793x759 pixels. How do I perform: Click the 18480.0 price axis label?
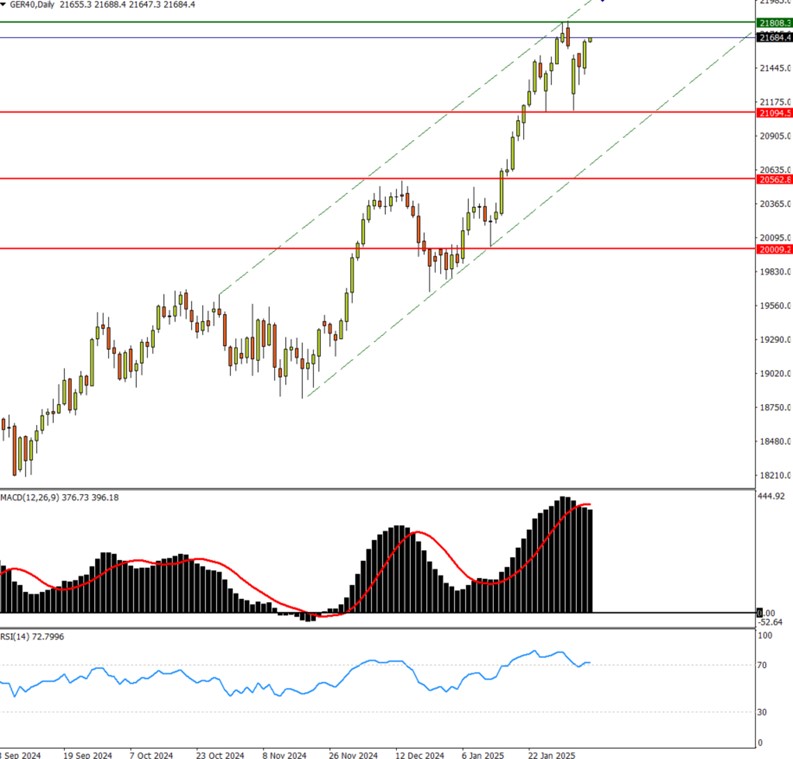(x=775, y=442)
